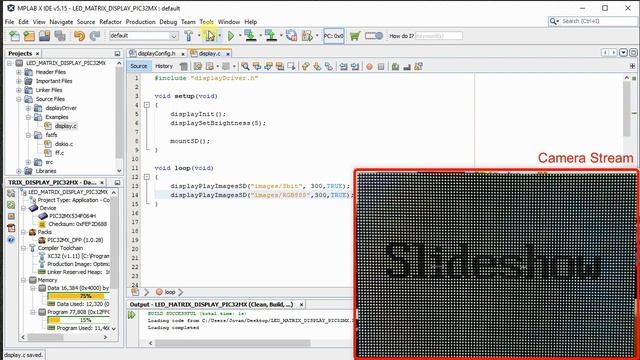Click the green re-run icon in Output panel
The width and height of the screenshot is (640, 360).
click(x=131, y=315)
